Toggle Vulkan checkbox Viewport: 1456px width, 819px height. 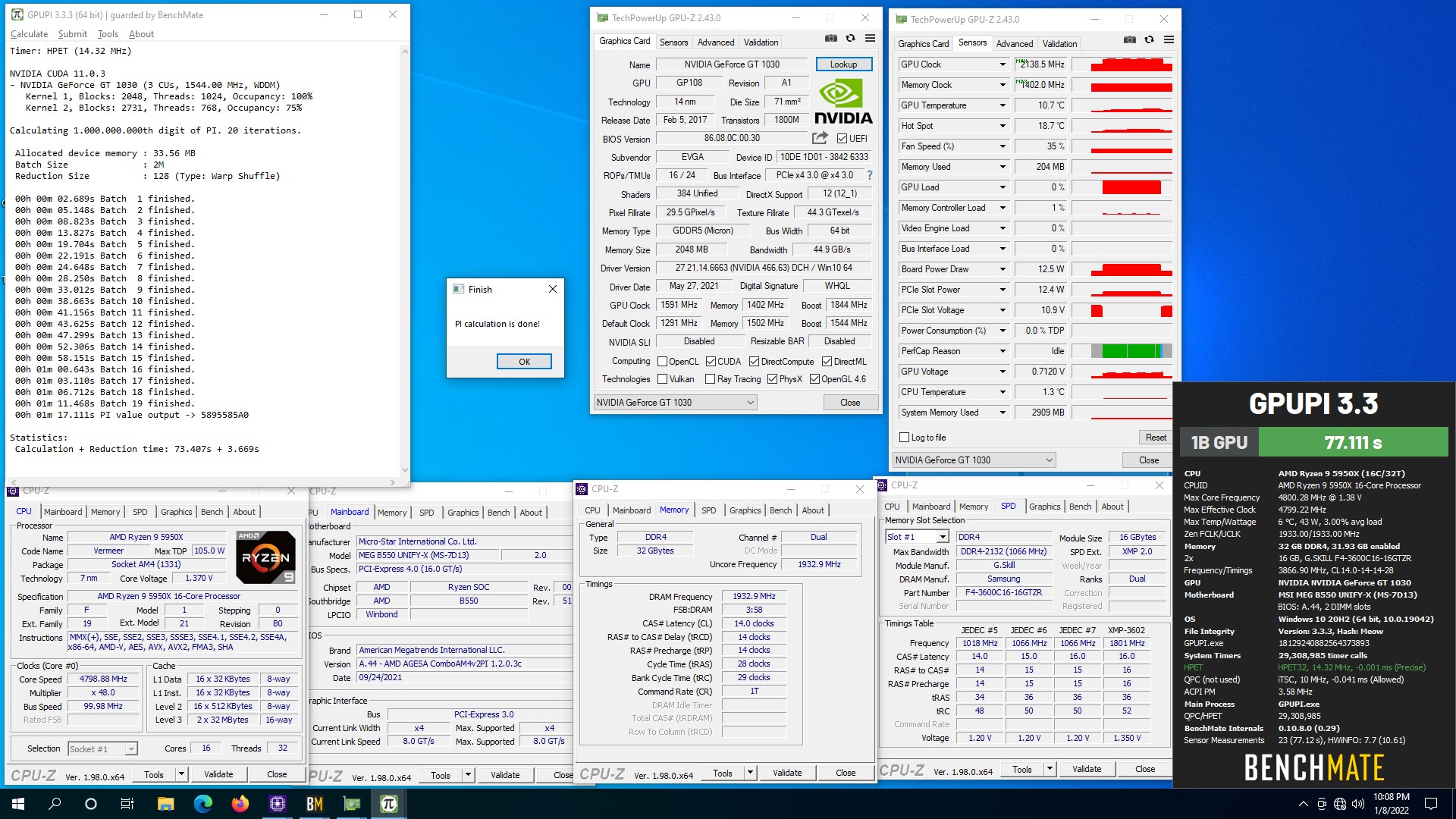[x=662, y=379]
